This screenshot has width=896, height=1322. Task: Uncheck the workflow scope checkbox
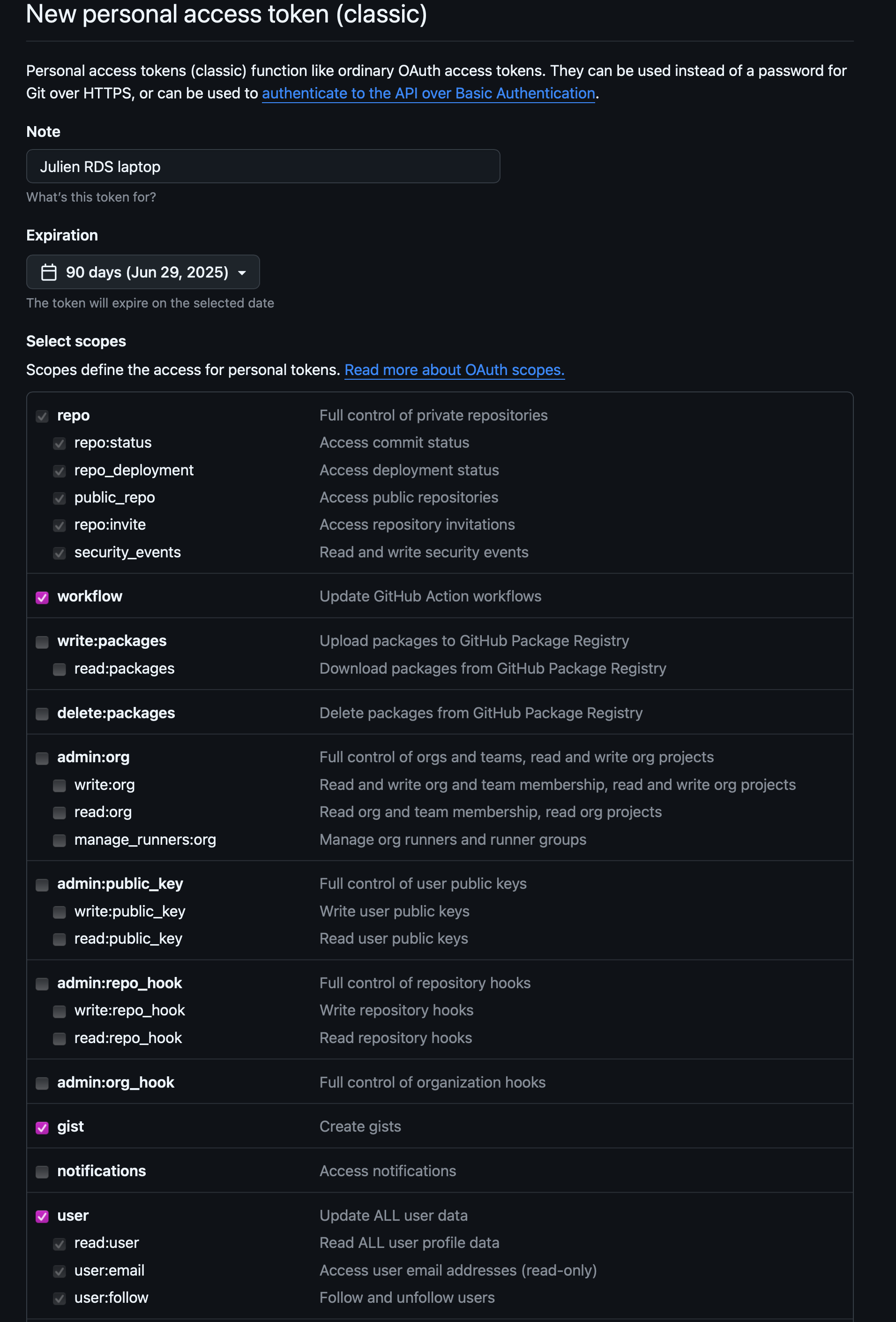tap(42, 597)
